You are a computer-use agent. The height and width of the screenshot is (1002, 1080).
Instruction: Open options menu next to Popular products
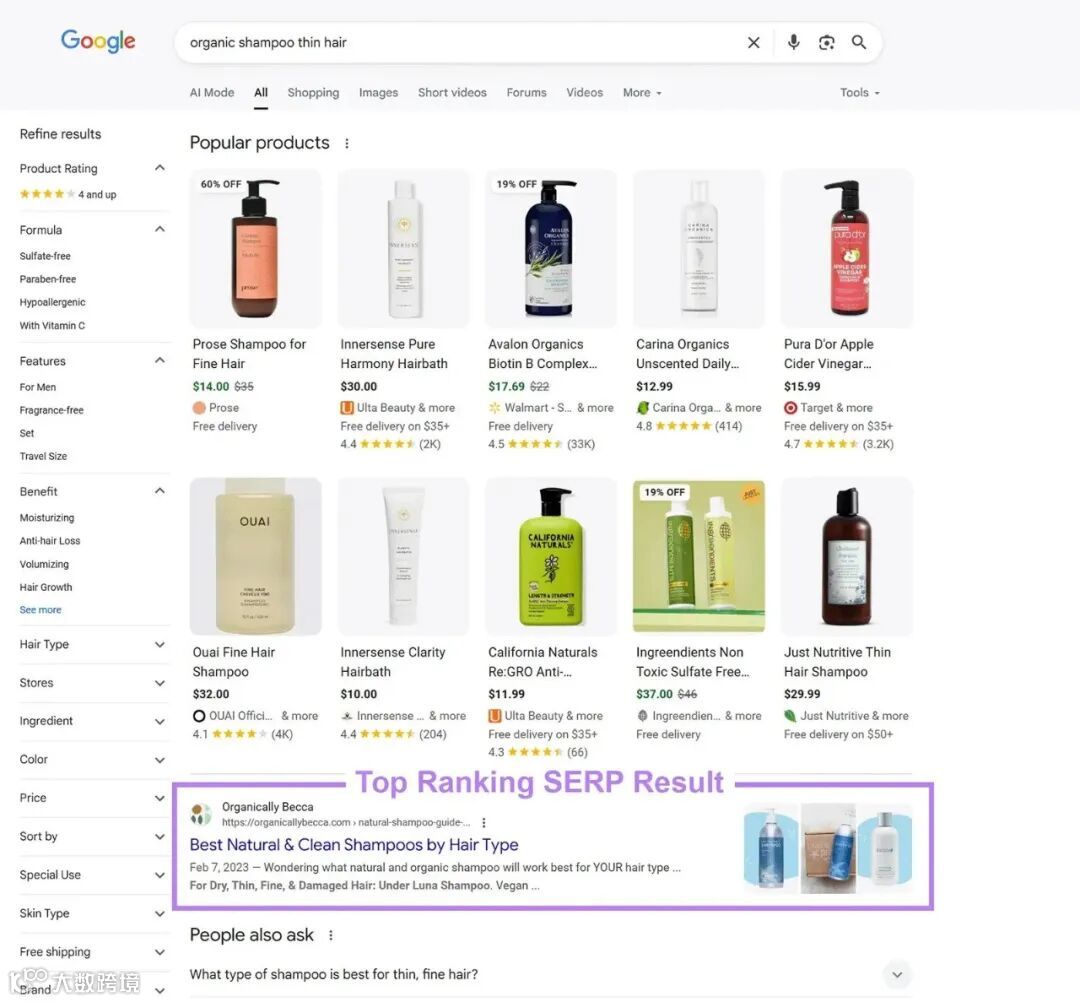pyautogui.click(x=346, y=143)
